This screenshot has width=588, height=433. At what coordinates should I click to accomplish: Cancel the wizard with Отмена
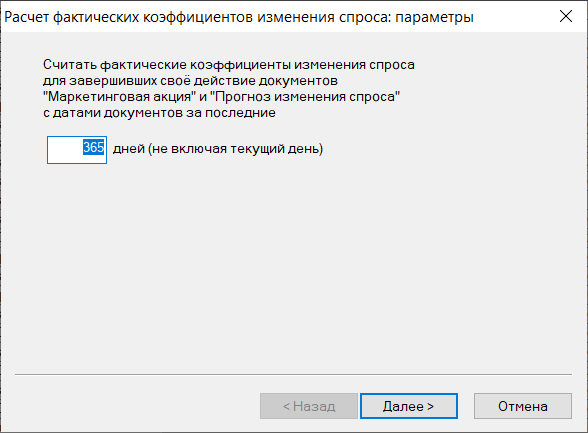point(523,406)
